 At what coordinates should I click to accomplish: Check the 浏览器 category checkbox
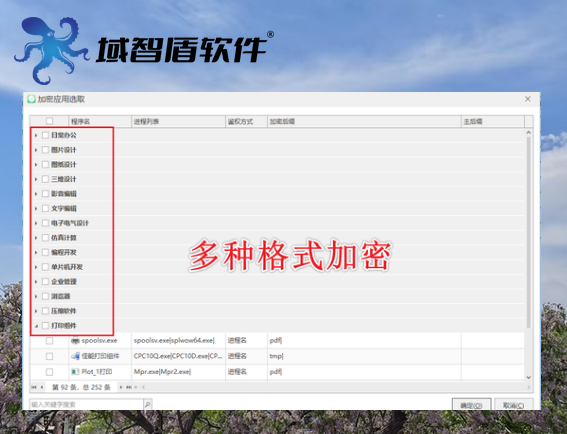[45, 296]
